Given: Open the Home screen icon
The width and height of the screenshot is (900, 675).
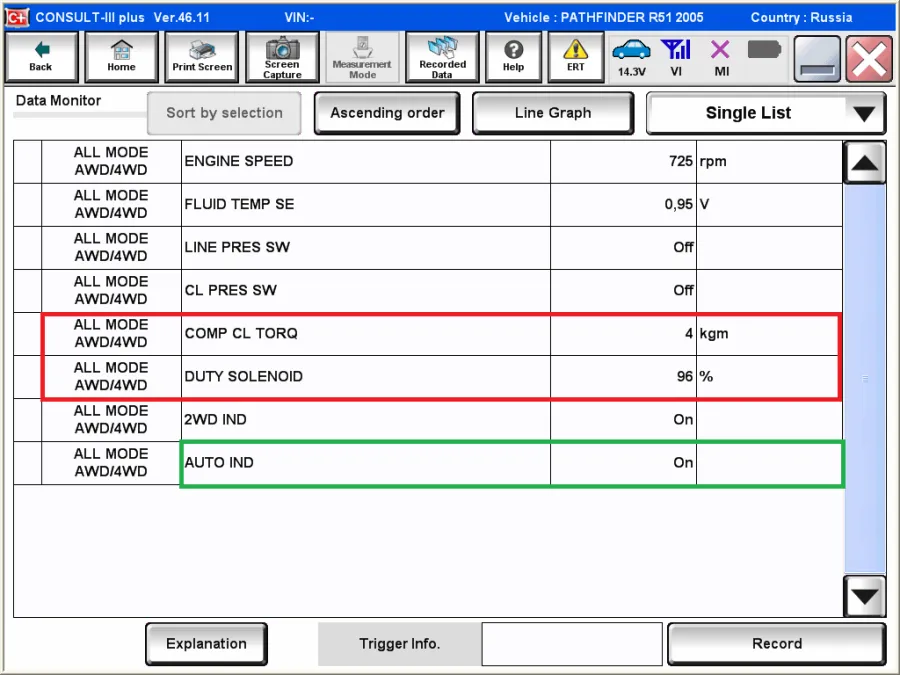Looking at the screenshot, I should point(121,57).
